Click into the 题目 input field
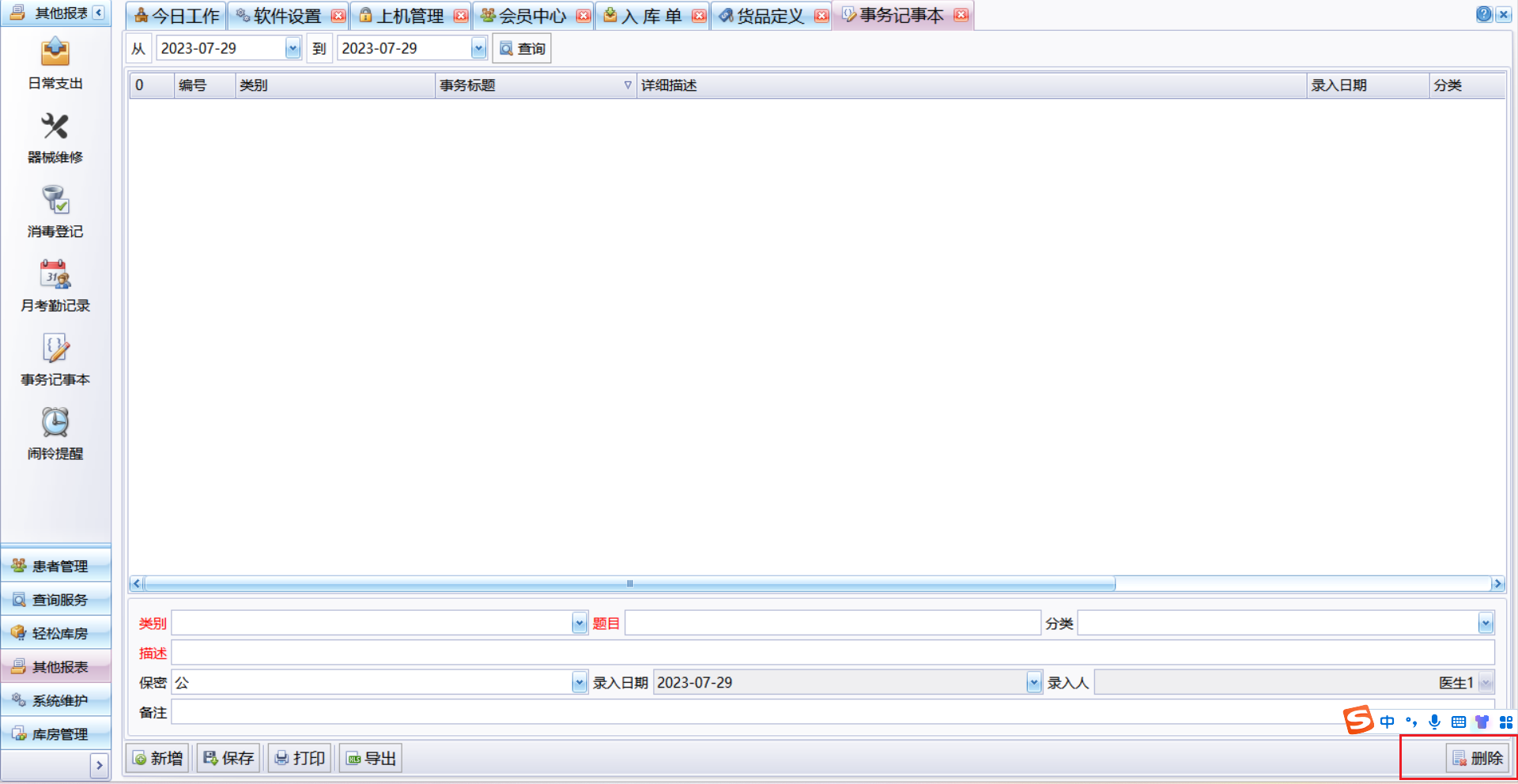Image resolution: width=1518 pixels, height=784 pixels. (x=833, y=624)
